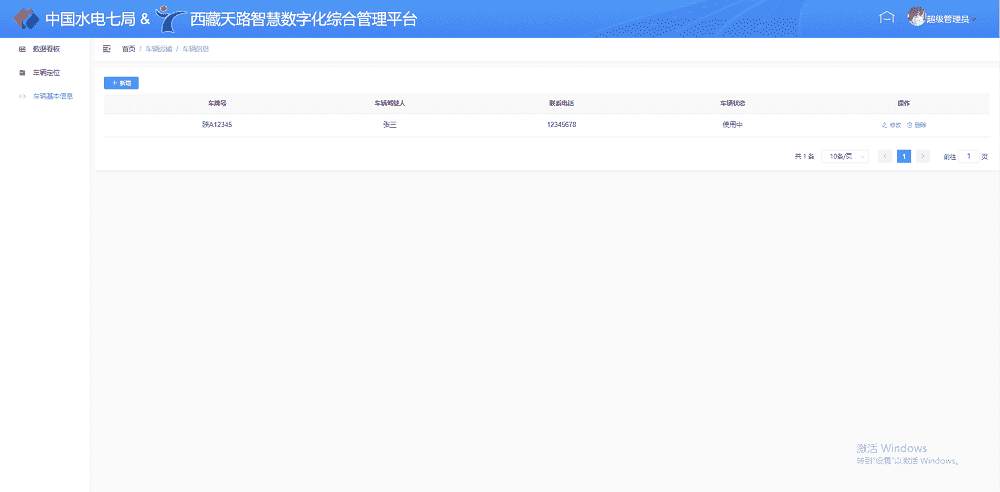Collapse the sidebar using the hamburger icon
1000x492 pixels.
point(107,48)
